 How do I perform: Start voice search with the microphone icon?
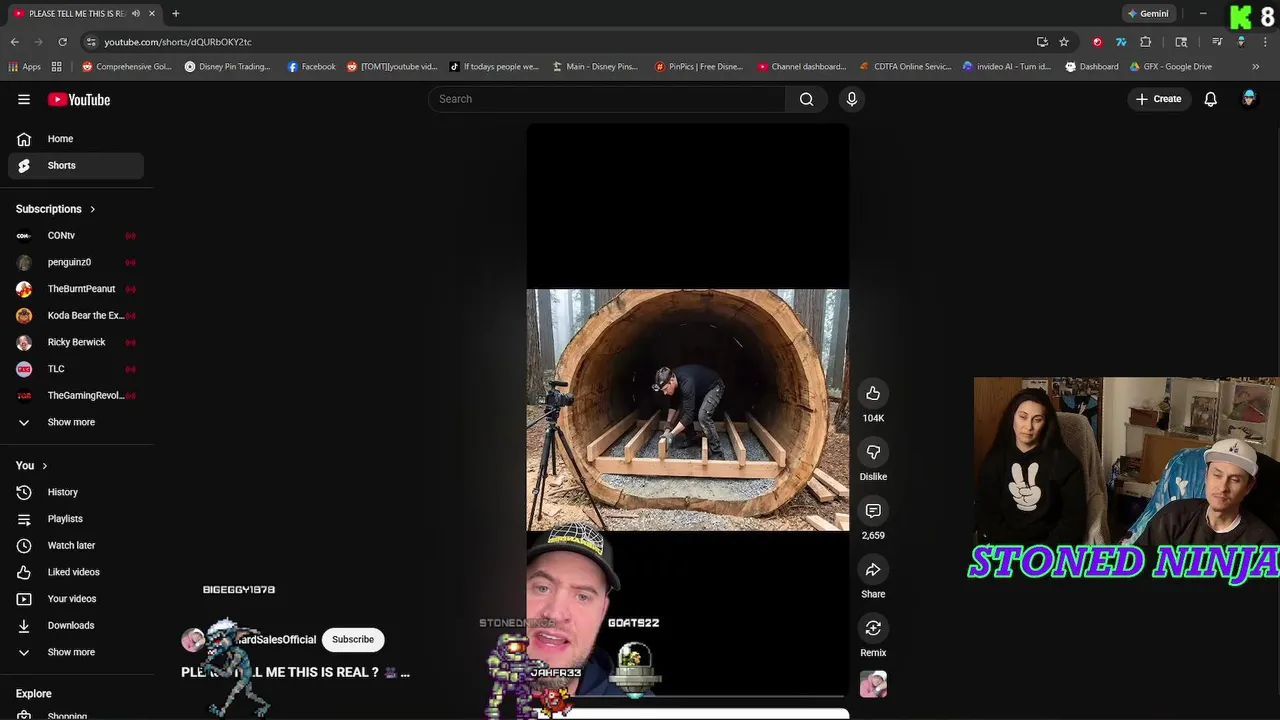852,99
